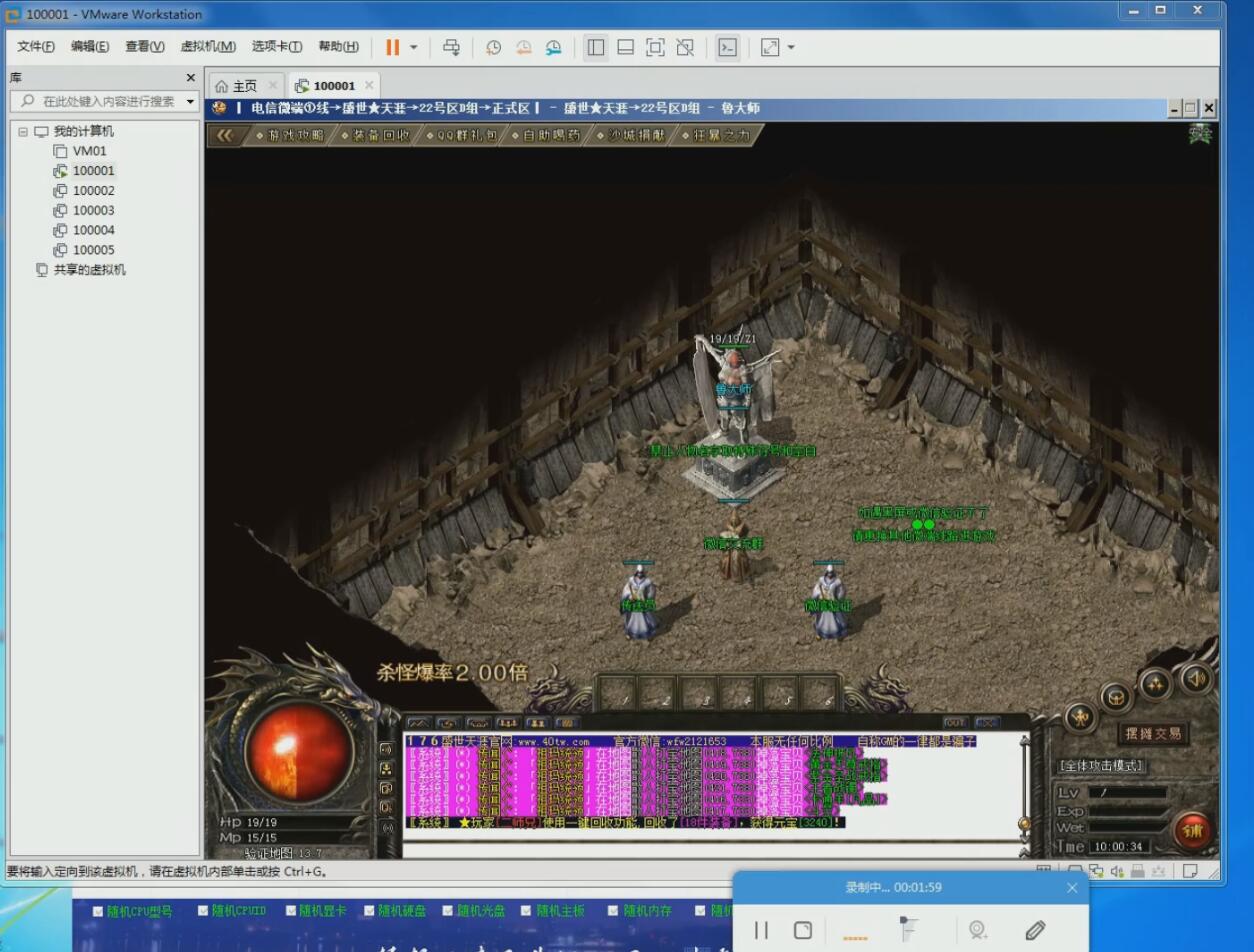Open the 文件(F) menu
The image size is (1254, 952).
[x=36, y=47]
